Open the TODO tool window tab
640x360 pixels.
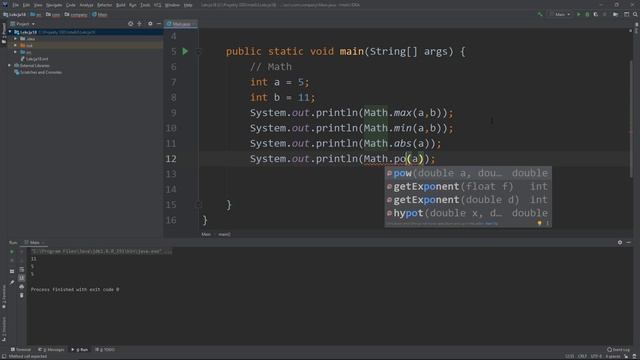tap(105, 350)
